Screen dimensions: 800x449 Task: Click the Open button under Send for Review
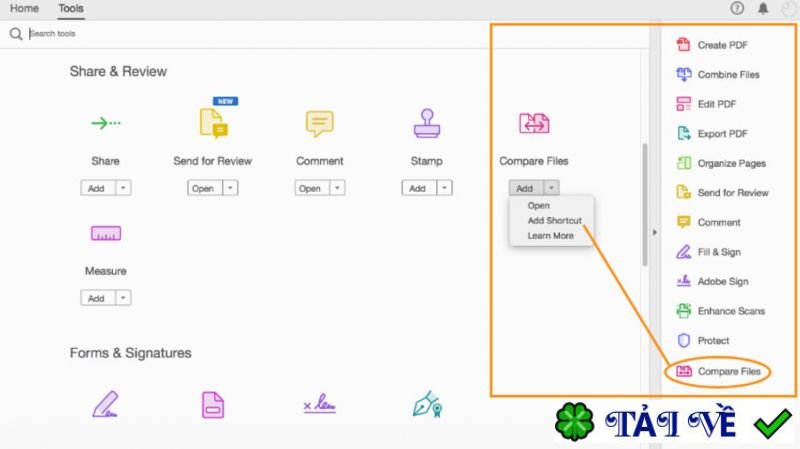(x=205, y=188)
